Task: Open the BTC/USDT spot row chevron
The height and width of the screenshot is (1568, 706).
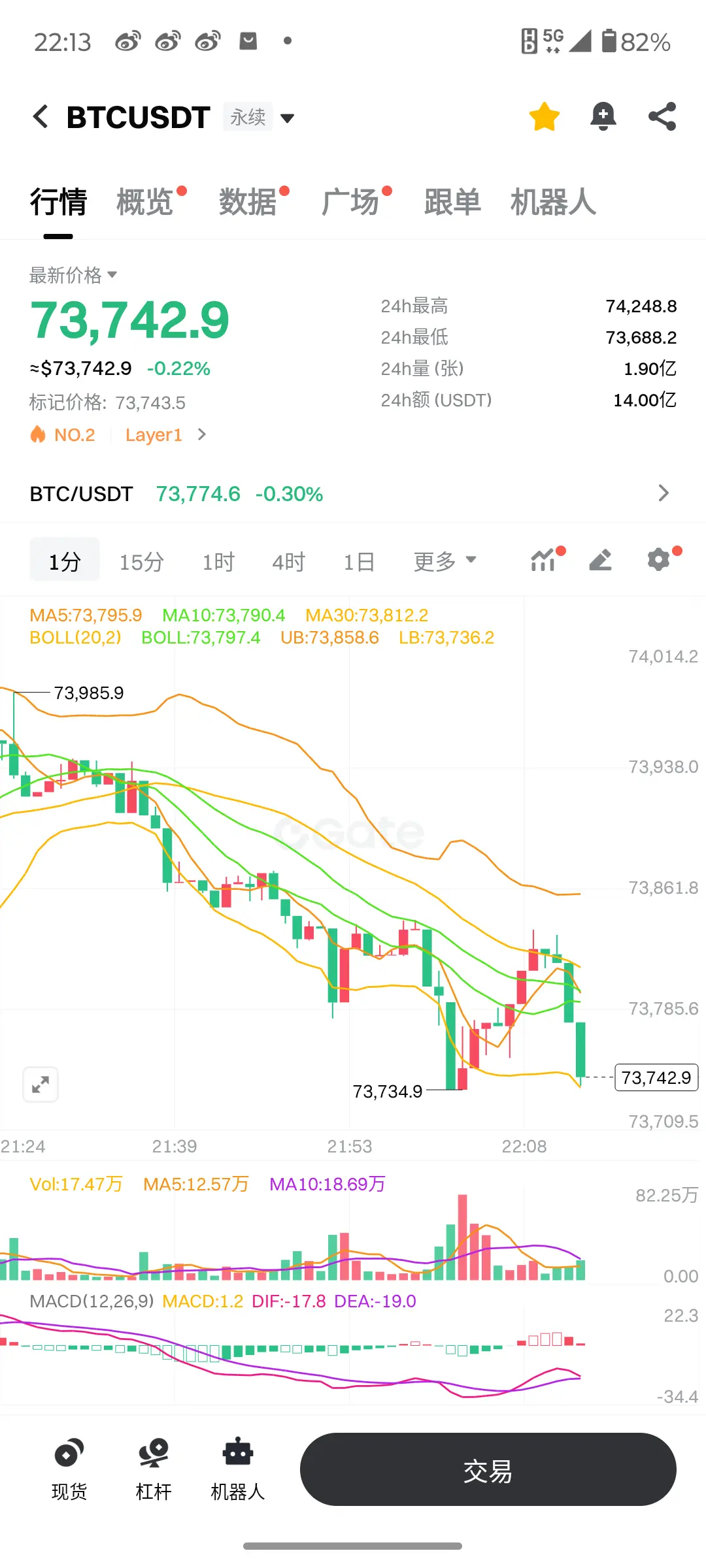Action: [x=664, y=493]
